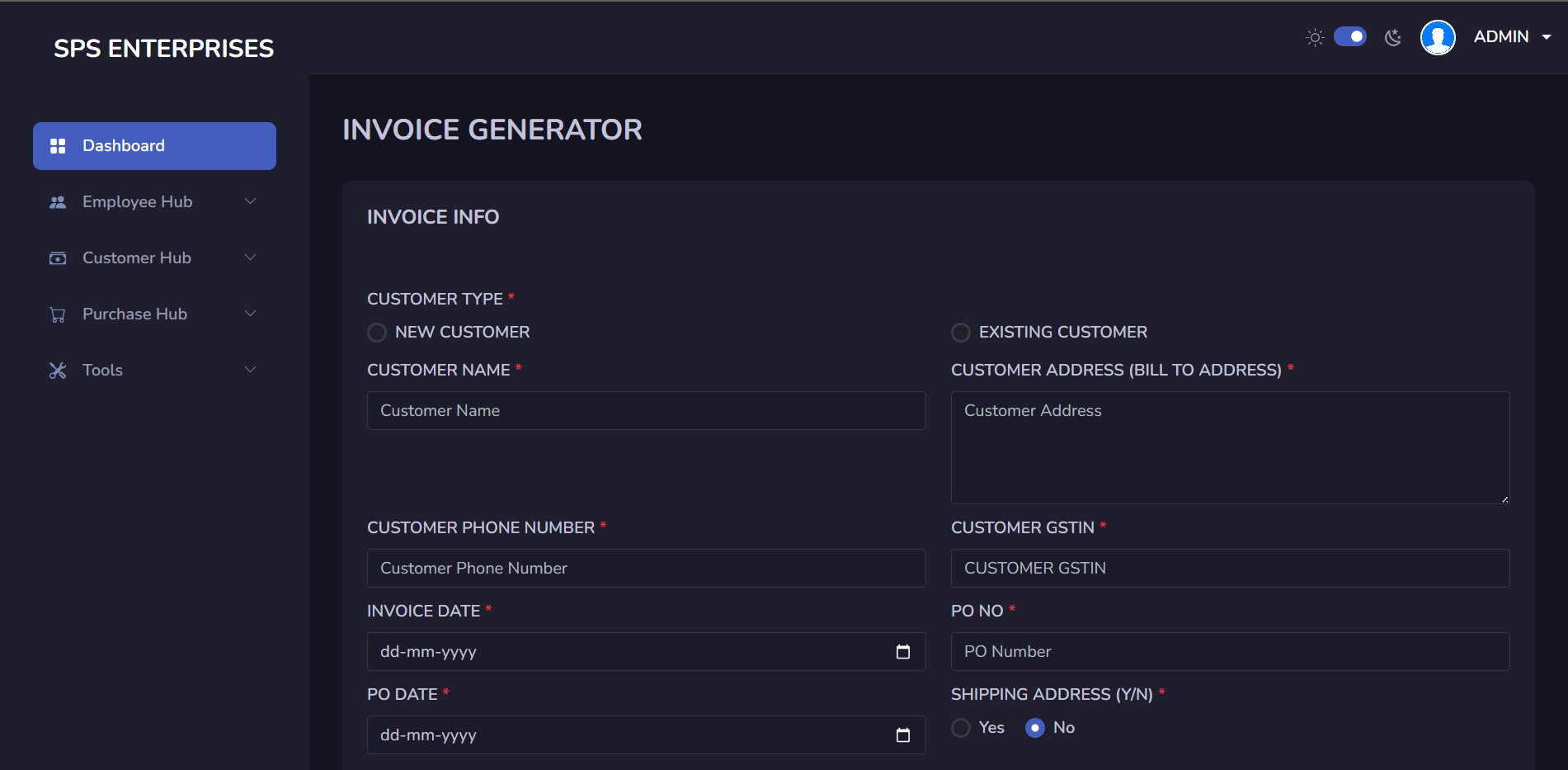Open the Customer Hub menu item
The height and width of the screenshot is (770, 1568).
[137, 258]
